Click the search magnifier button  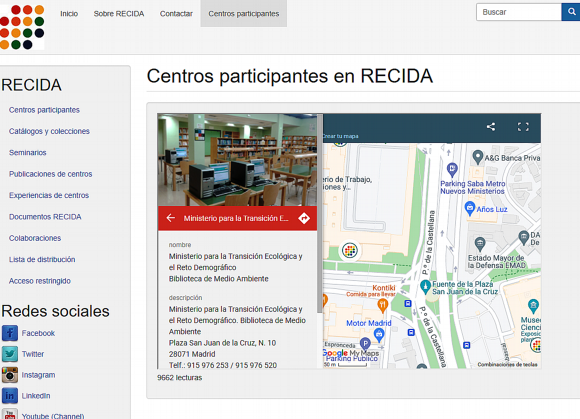(571, 12)
